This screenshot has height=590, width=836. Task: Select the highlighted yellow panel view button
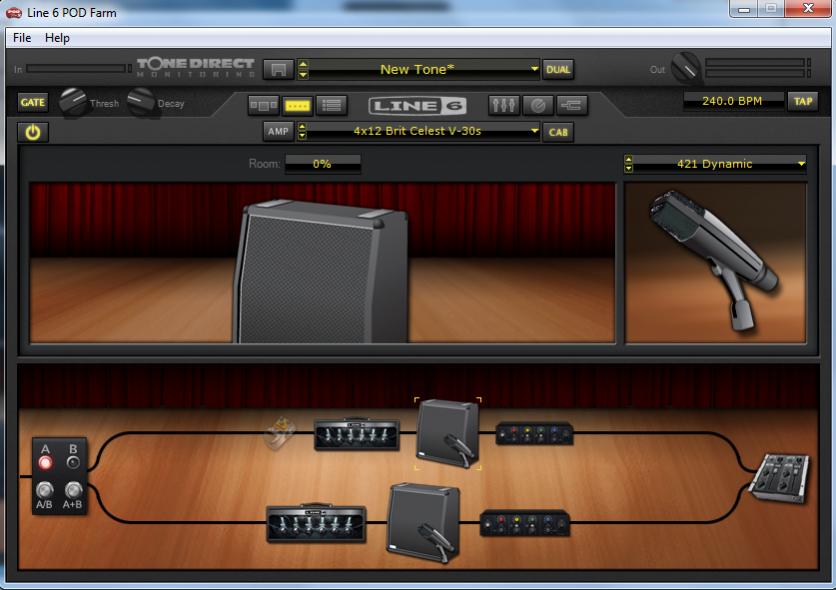click(298, 106)
